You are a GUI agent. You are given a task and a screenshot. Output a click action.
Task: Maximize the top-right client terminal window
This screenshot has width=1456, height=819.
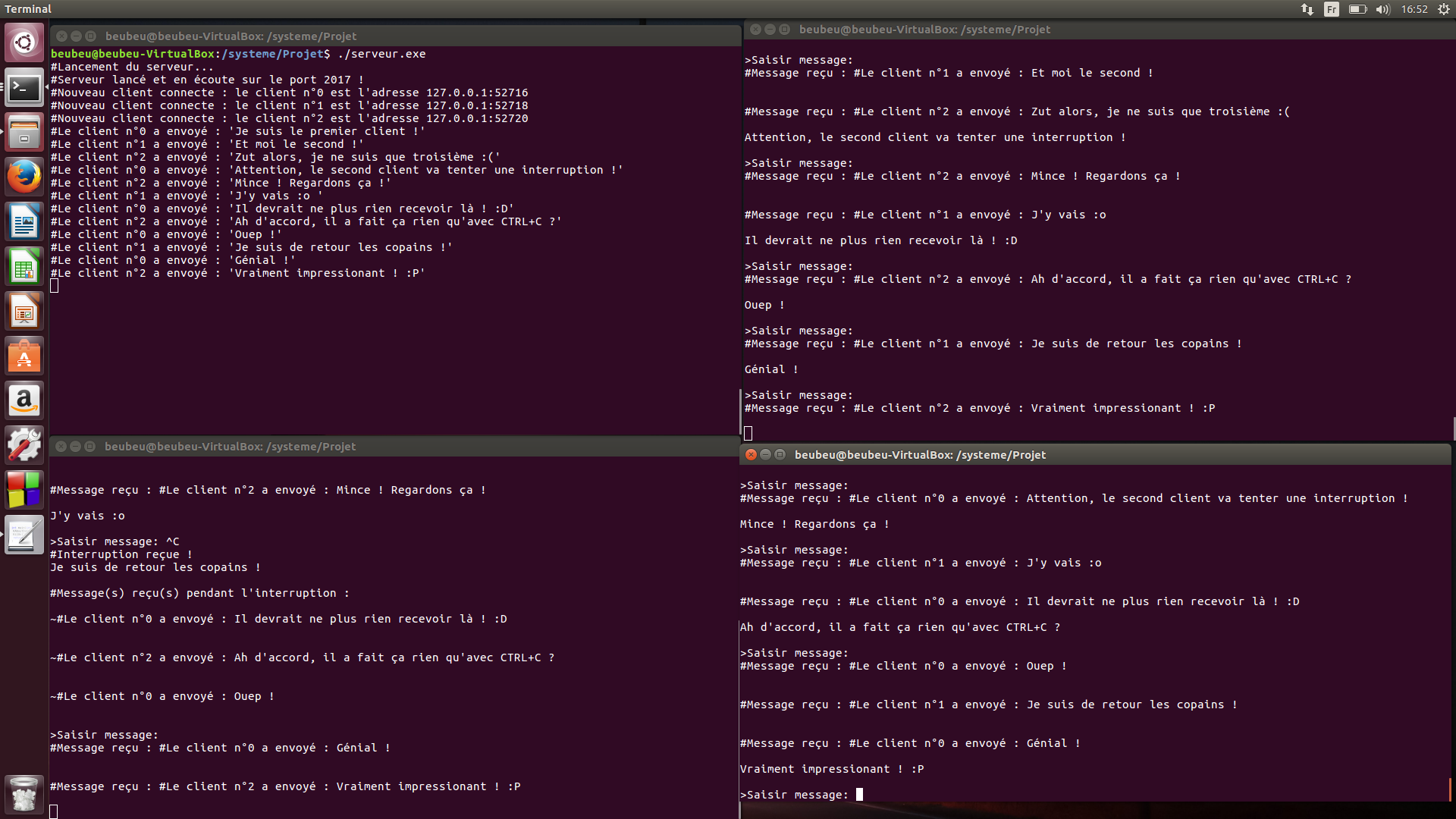coord(784,30)
